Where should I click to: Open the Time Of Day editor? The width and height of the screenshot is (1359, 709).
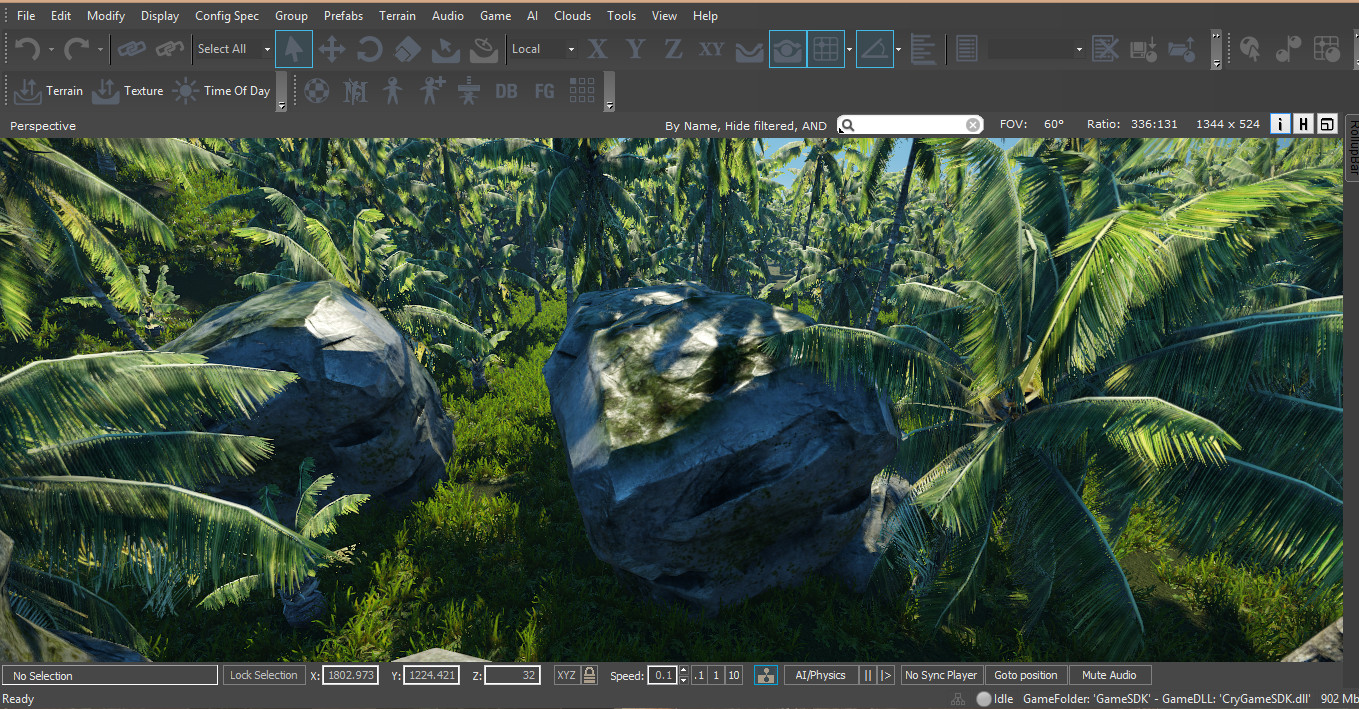click(x=224, y=91)
